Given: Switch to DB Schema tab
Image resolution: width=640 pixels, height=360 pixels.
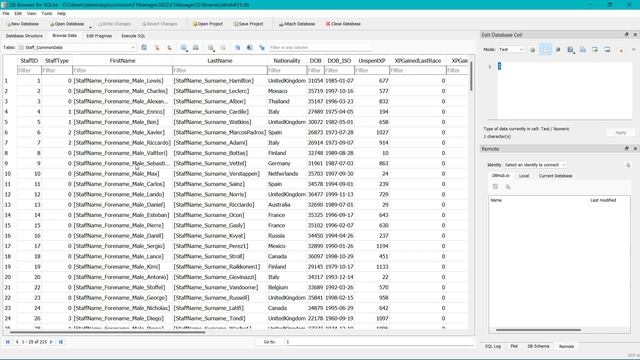Looking at the screenshot, I should point(538,346).
